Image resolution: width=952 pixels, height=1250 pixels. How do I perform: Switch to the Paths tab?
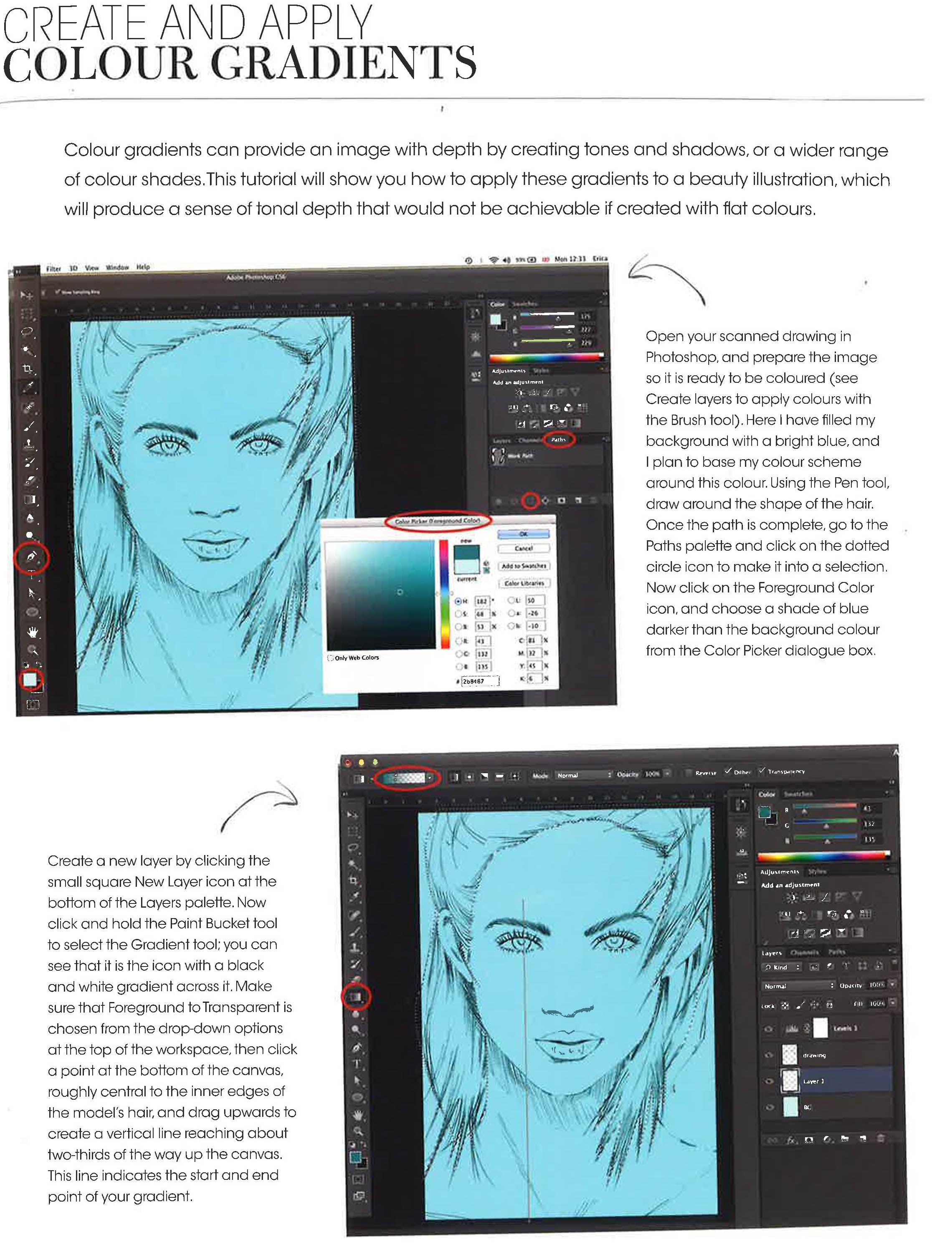click(x=559, y=440)
